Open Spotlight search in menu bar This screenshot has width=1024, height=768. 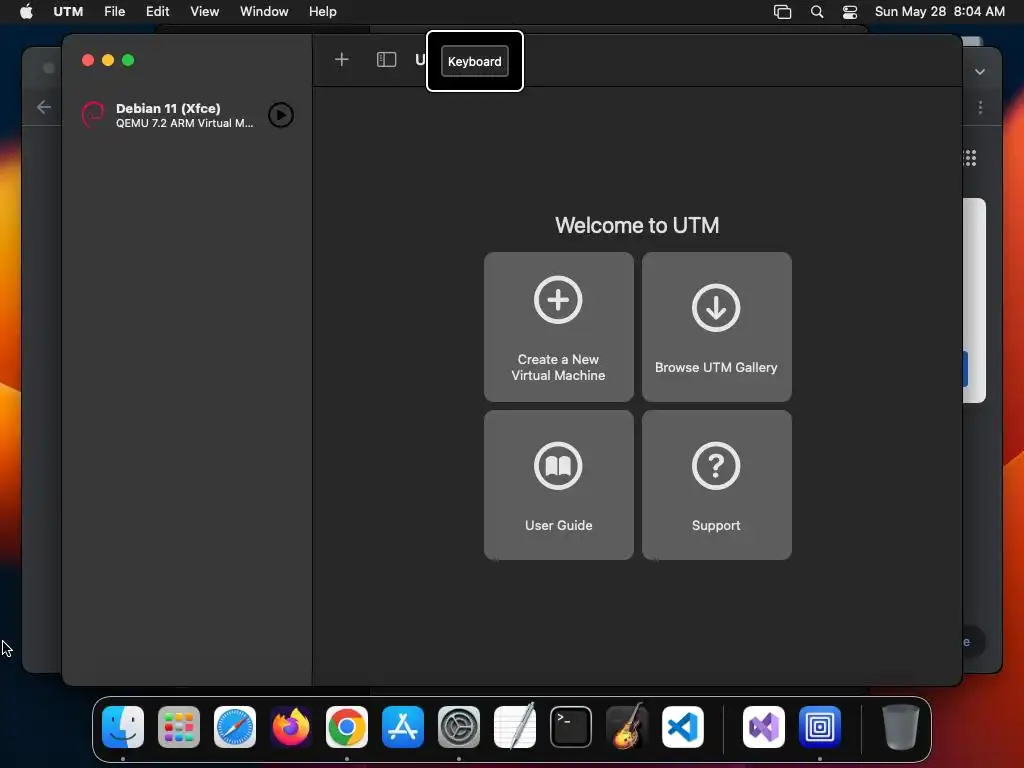click(x=816, y=12)
